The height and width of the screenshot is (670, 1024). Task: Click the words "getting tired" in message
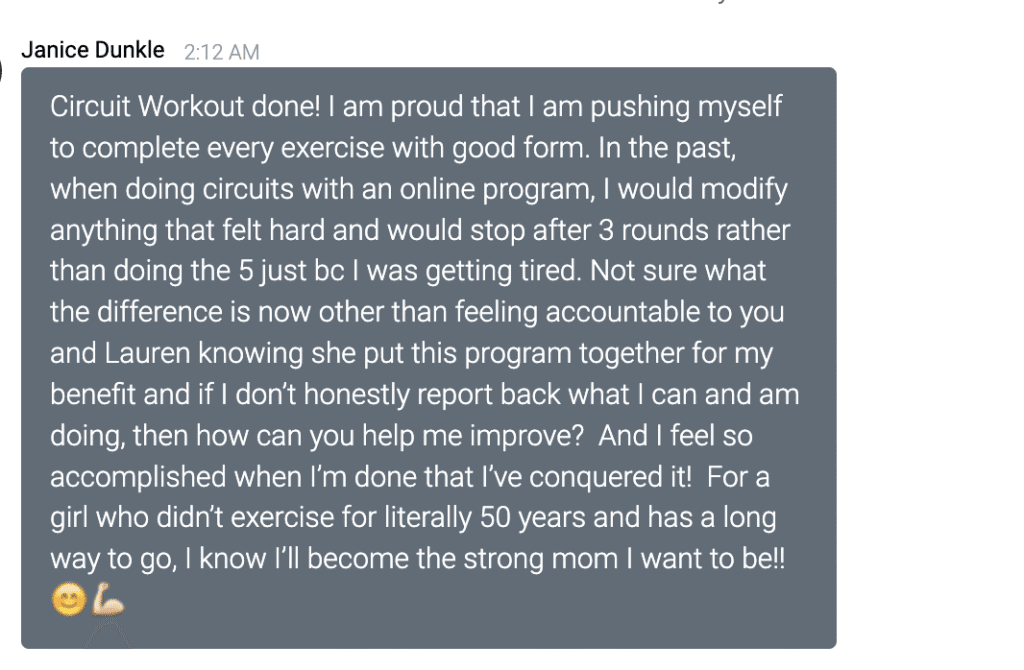coord(502,272)
